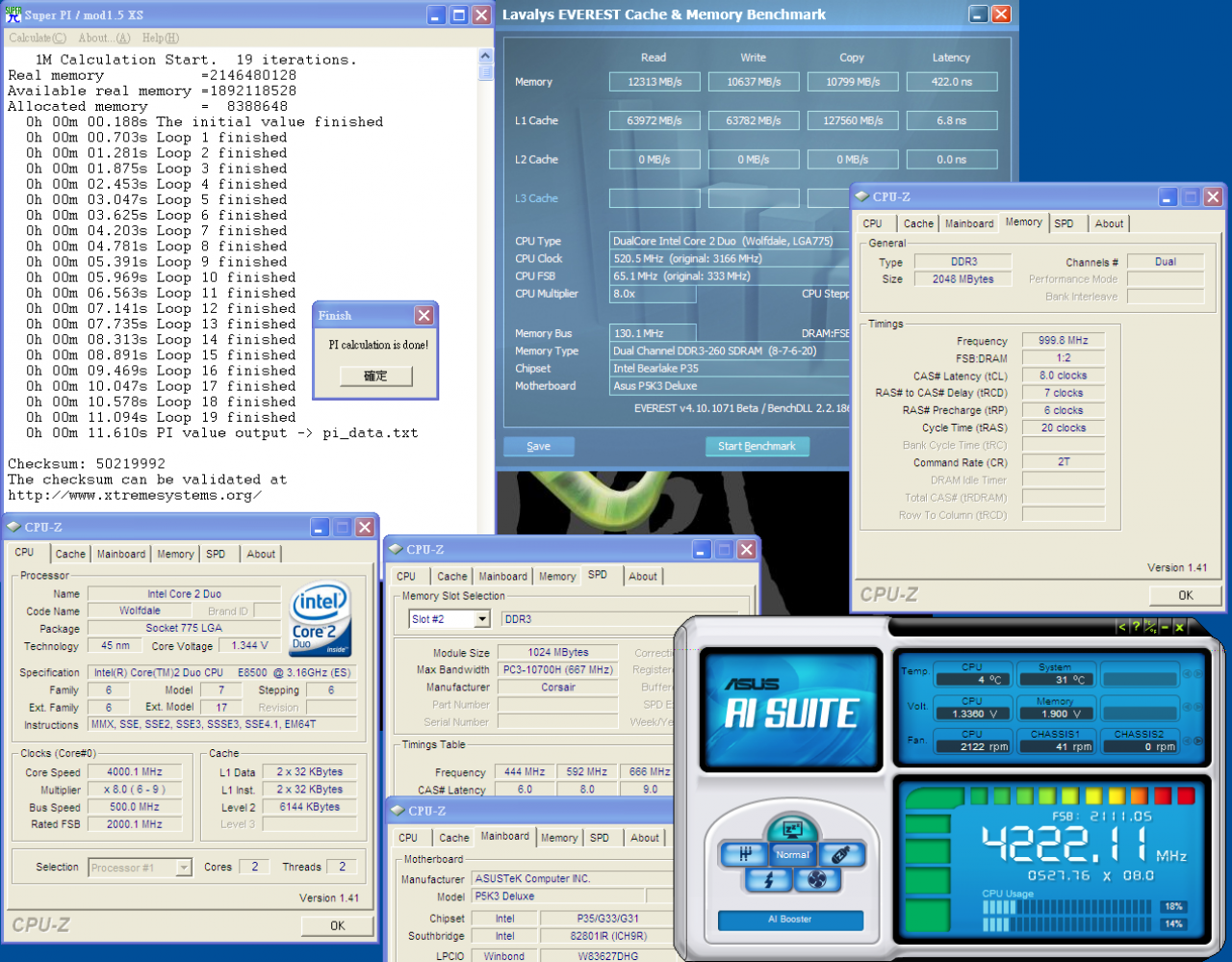
Task: Click EVEREST L1 Cache Copy value 127560 MB/s
Action: click(853, 120)
